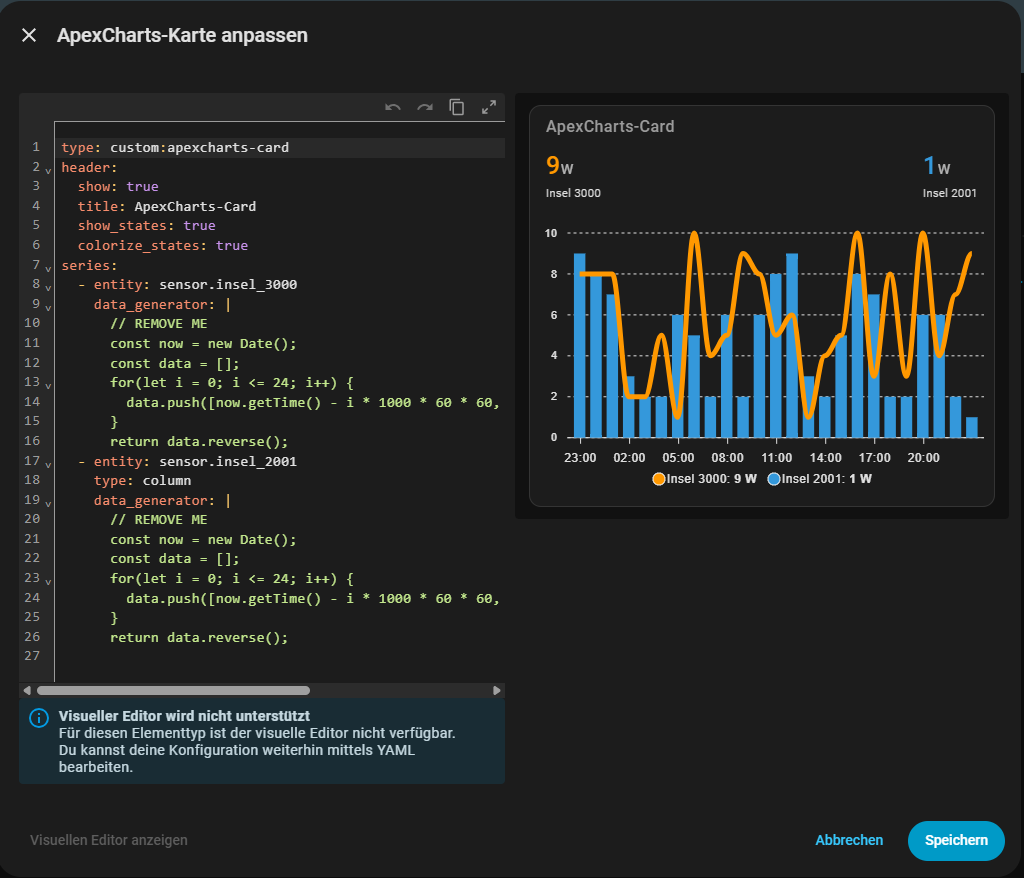Image resolution: width=1024 pixels, height=878 pixels.
Task: Click the horizontal scrollbar thumb in editor
Action: coord(173,690)
